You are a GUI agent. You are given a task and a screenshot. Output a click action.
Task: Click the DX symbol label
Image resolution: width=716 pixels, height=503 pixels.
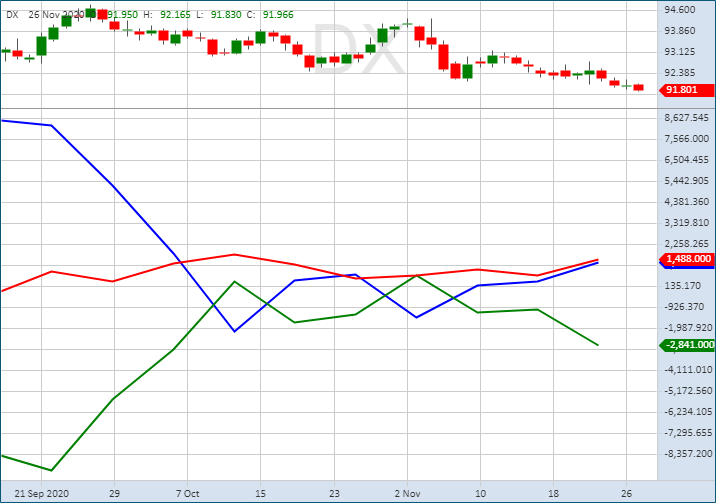[12, 15]
